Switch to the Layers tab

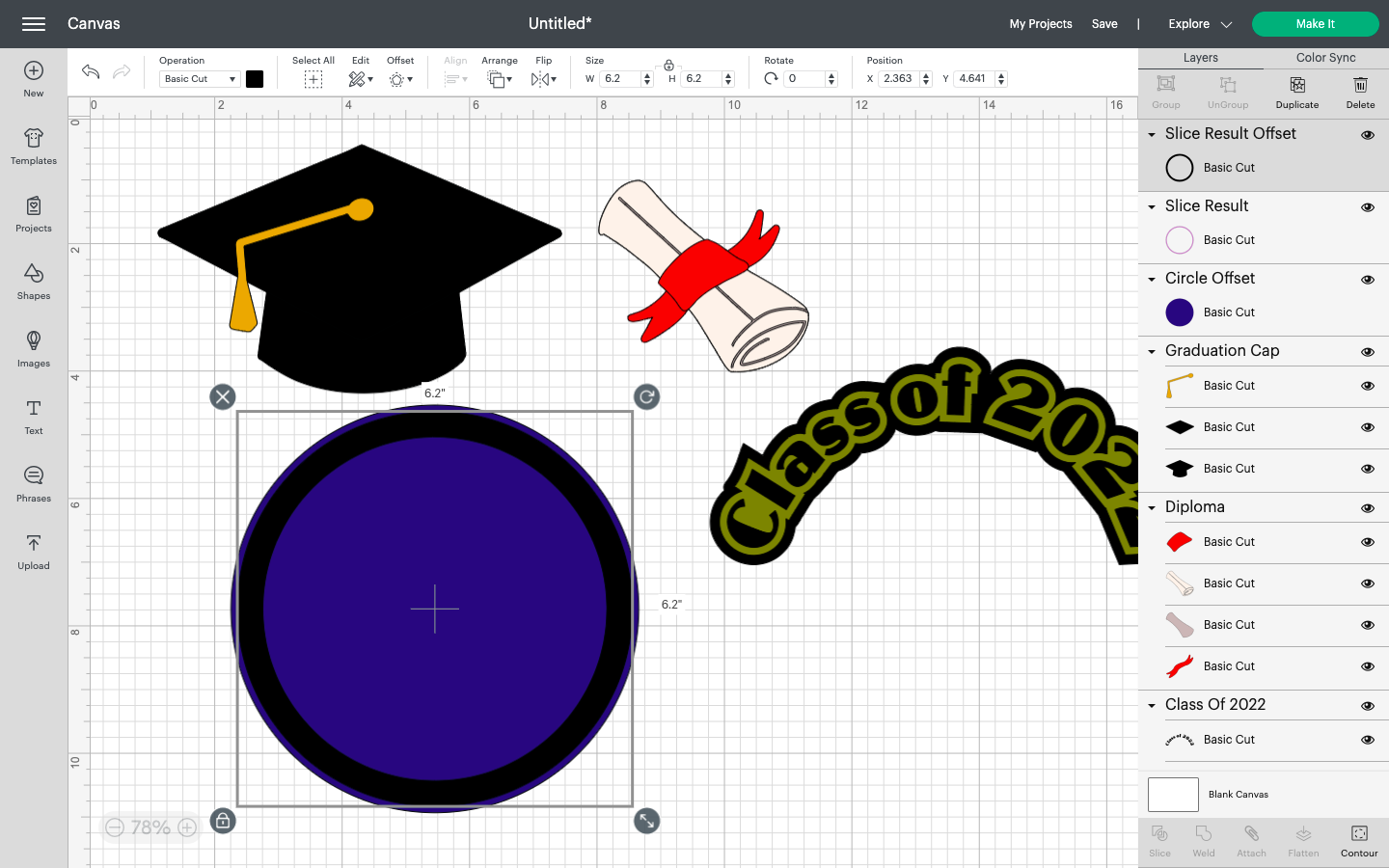coord(1201,58)
